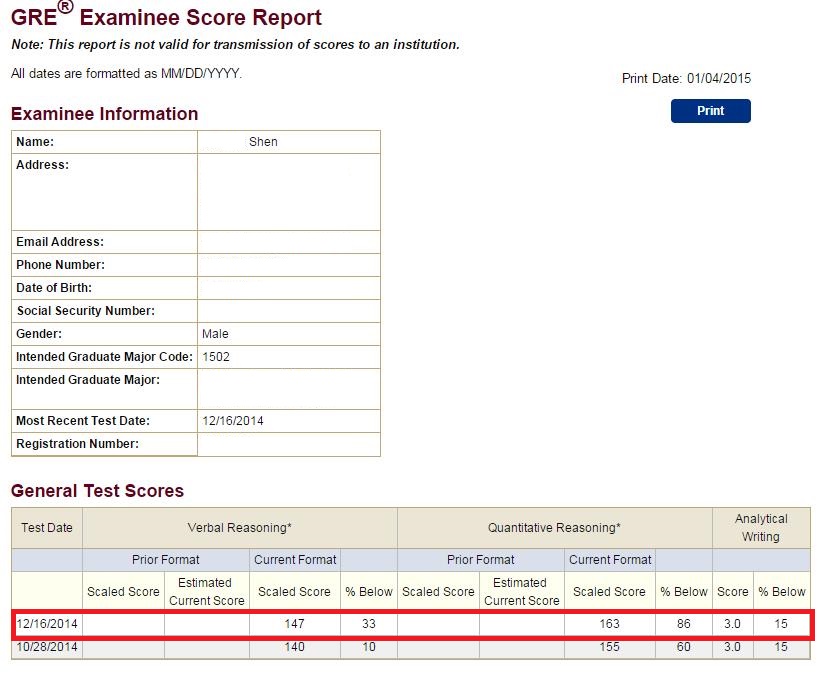Click the Examinee Information heading

coord(105,114)
